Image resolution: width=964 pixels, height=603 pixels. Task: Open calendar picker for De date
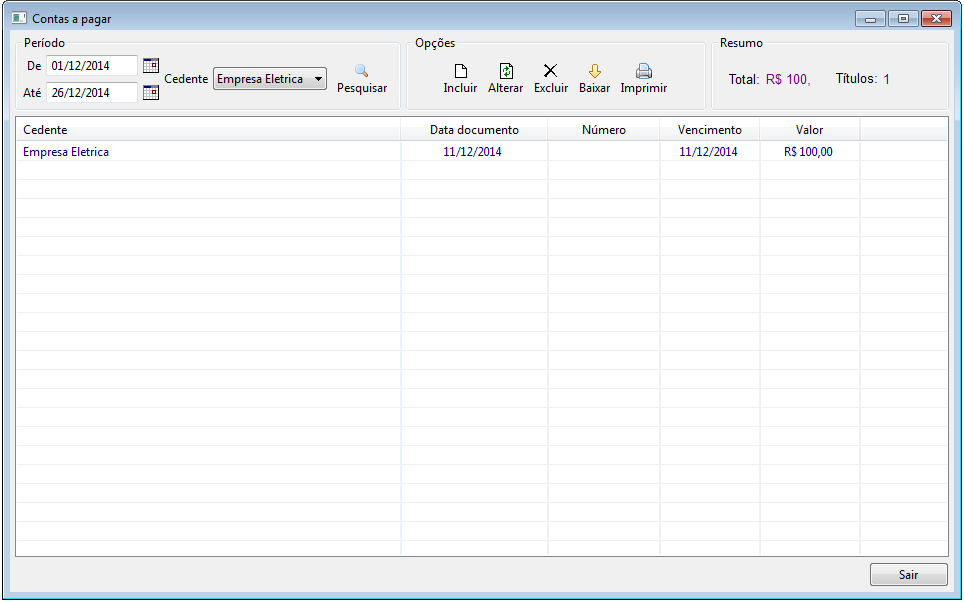(x=151, y=65)
